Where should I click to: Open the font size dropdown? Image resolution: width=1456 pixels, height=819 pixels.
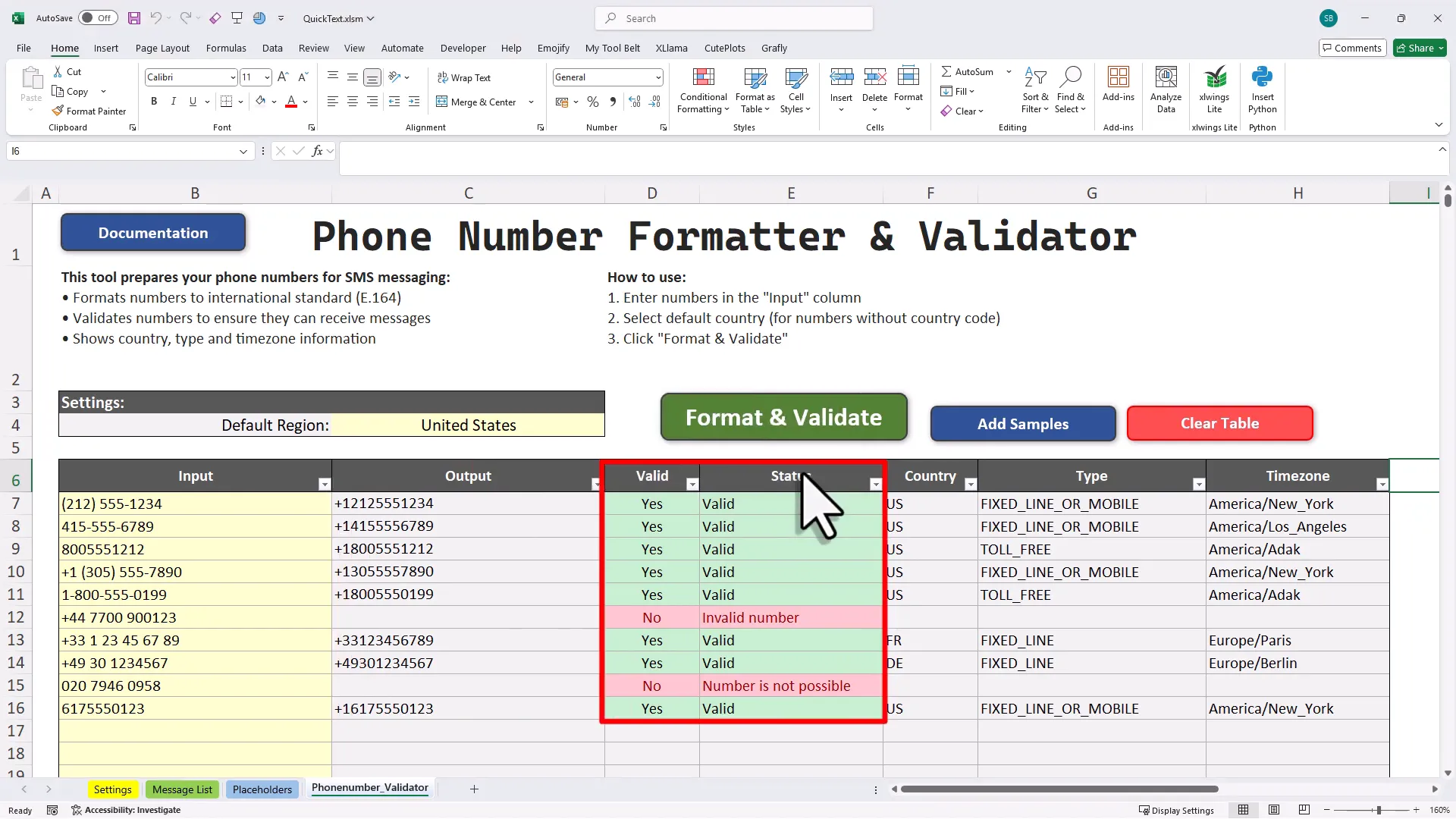[x=265, y=77]
